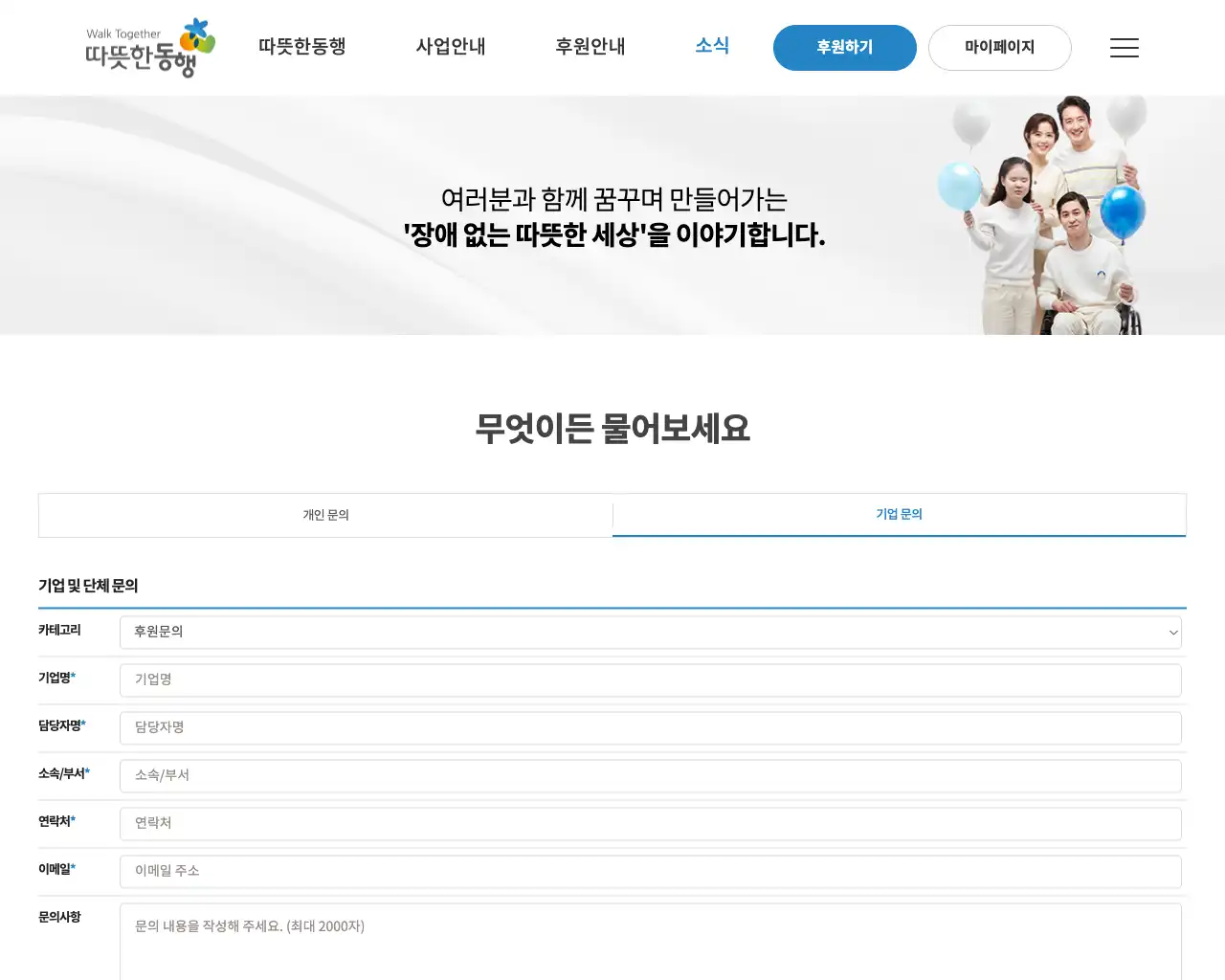This screenshot has height=980, width=1225.
Task: Open the 소식 navigation menu
Action: tap(712, 45)
